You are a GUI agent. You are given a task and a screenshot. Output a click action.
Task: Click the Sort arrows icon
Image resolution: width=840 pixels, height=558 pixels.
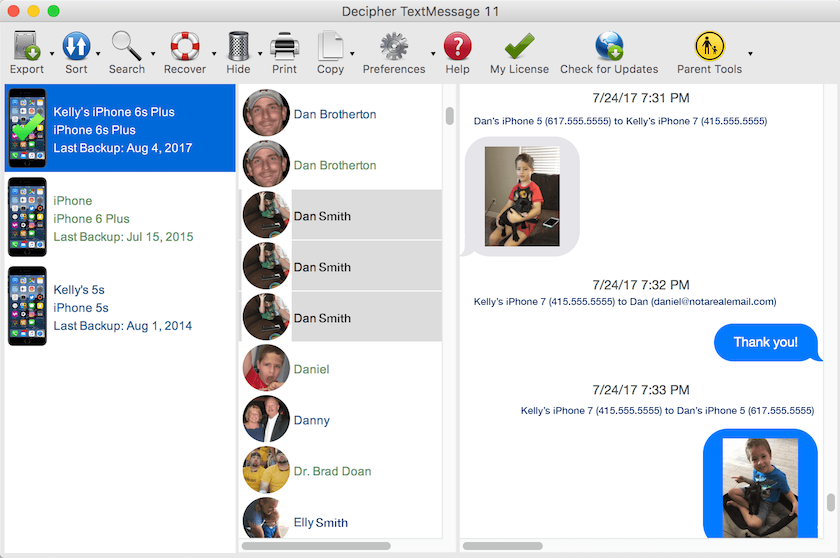tap(76, 46)
